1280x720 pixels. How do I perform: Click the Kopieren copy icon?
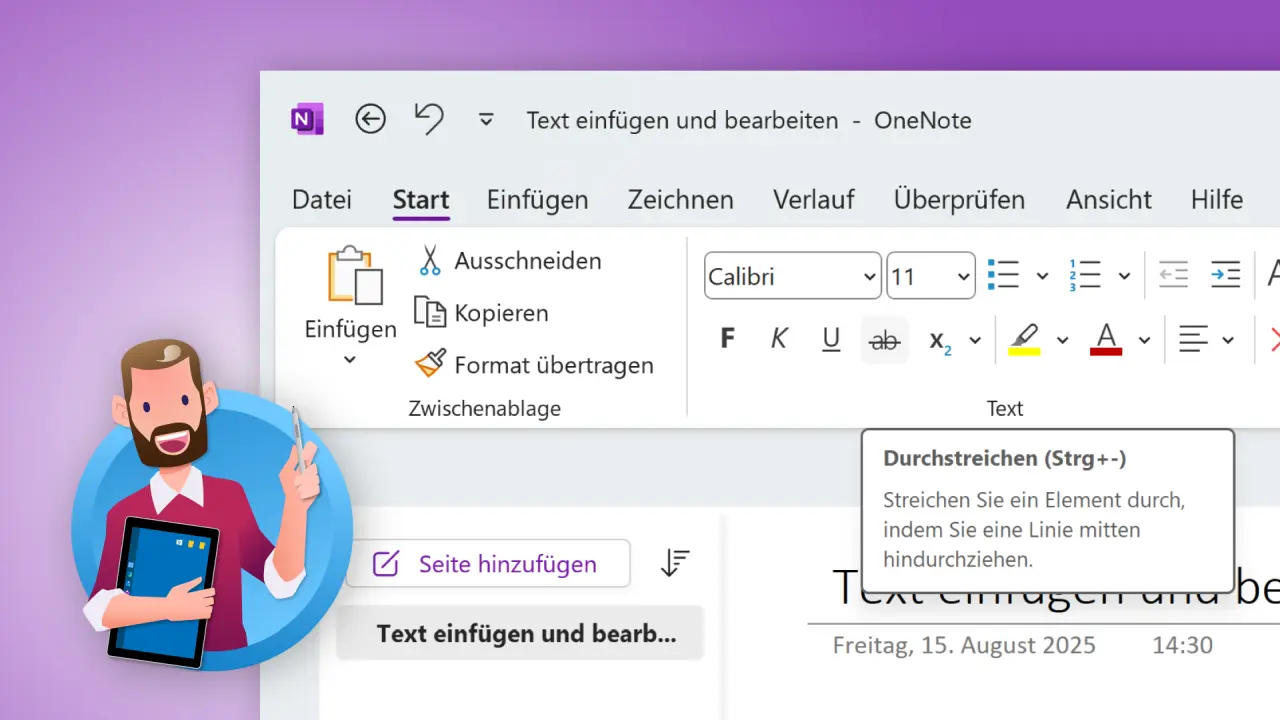coord(431,312)
